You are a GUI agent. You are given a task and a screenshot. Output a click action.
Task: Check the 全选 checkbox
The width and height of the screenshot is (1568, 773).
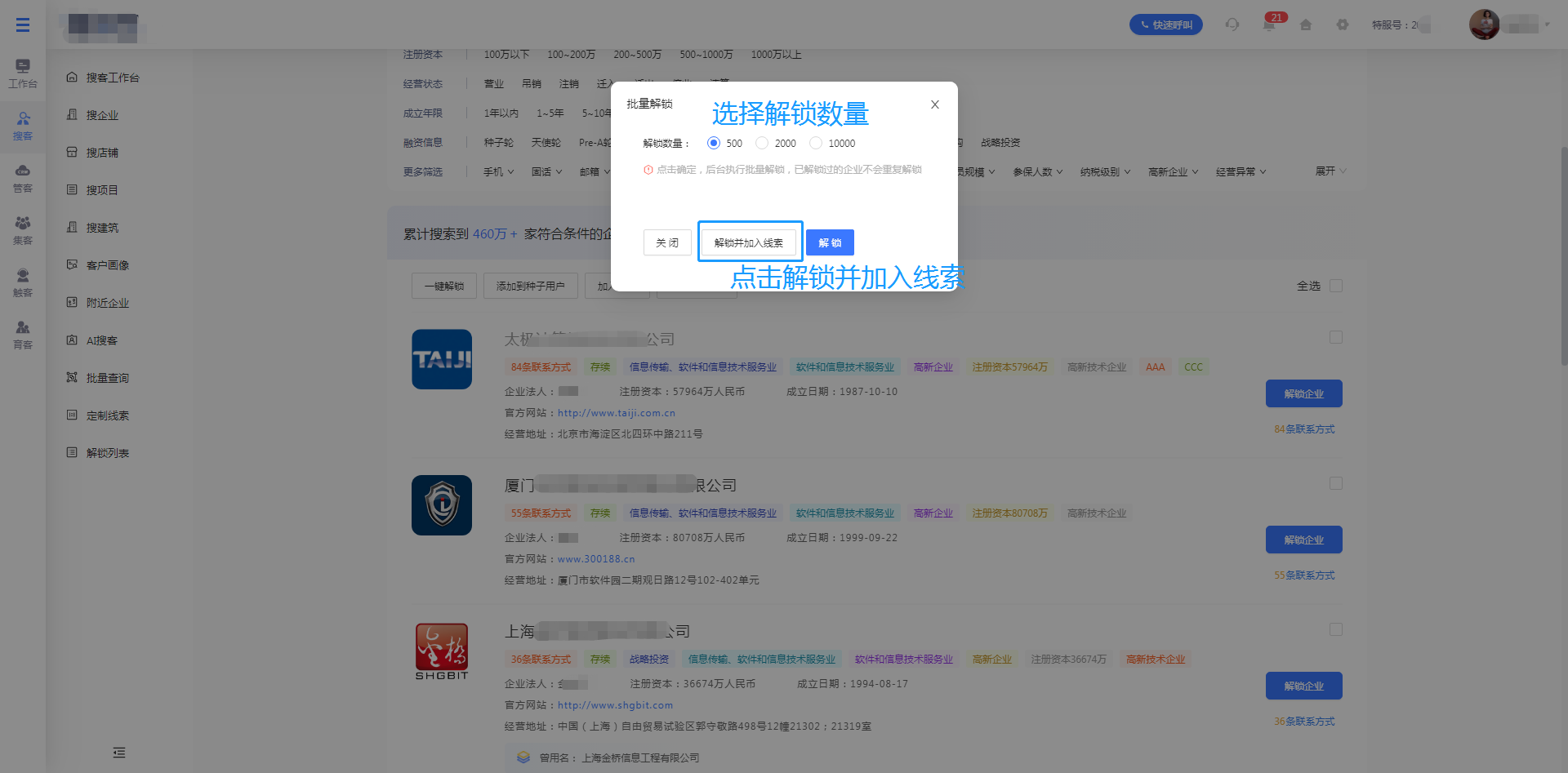pos(1336,286)
